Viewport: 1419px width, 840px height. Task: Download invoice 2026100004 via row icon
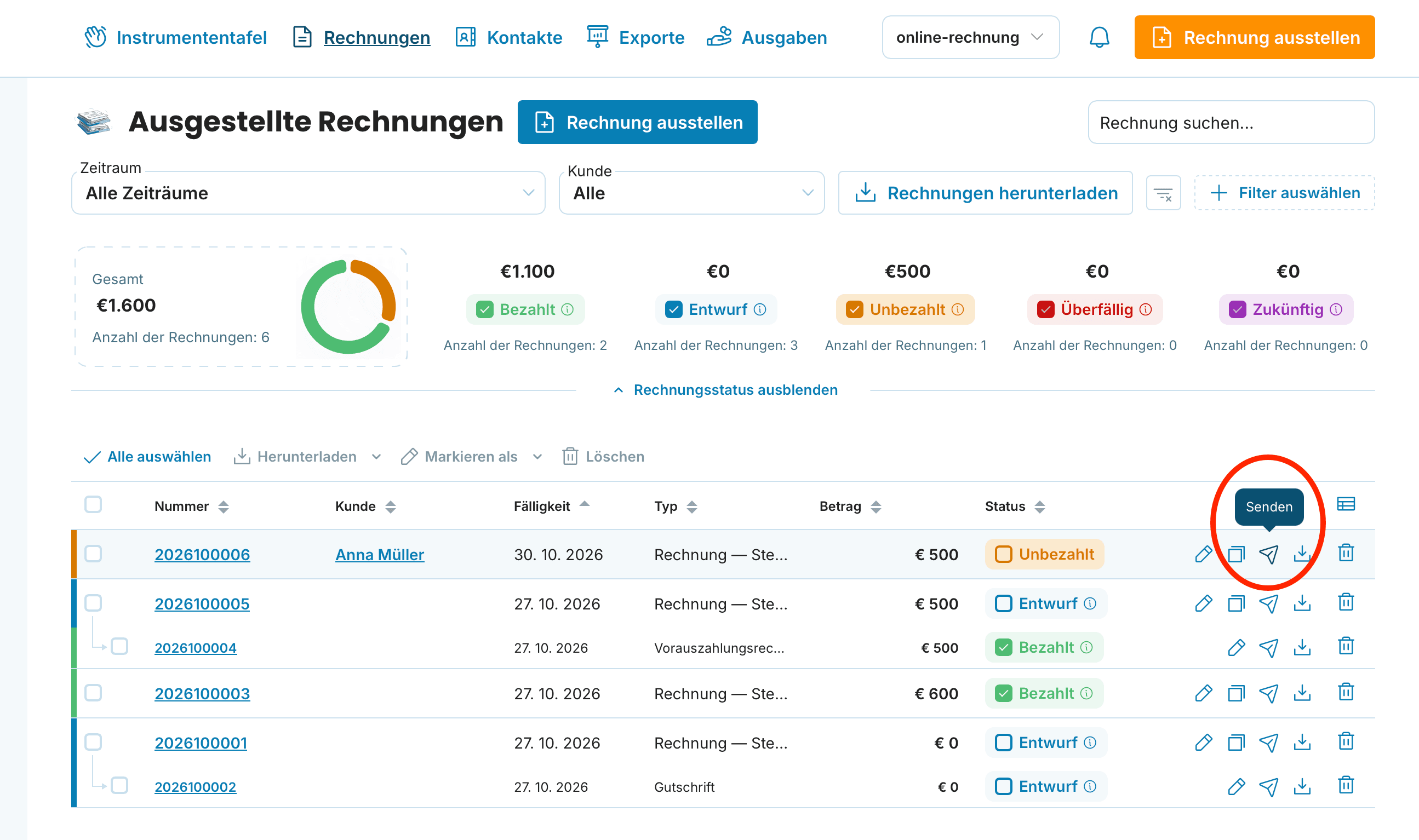(x=1302, y=647)
